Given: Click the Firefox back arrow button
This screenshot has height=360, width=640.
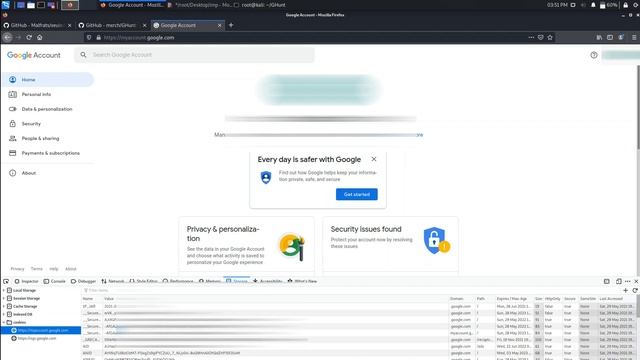Looking at the screenshot, I should (7, 38).
